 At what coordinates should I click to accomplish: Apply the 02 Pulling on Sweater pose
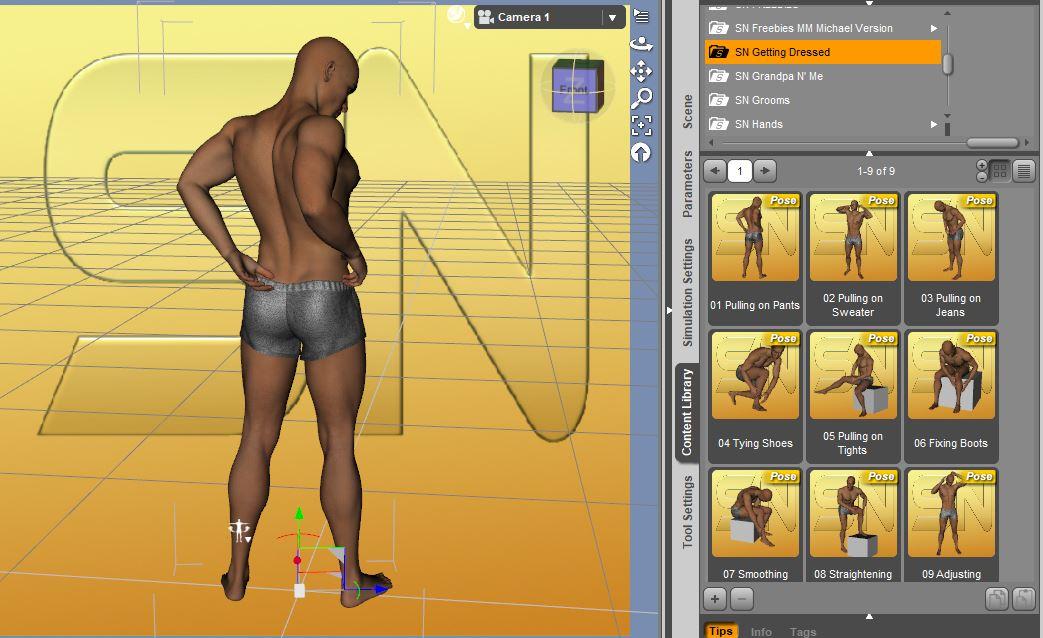click(x=853, y=257)
